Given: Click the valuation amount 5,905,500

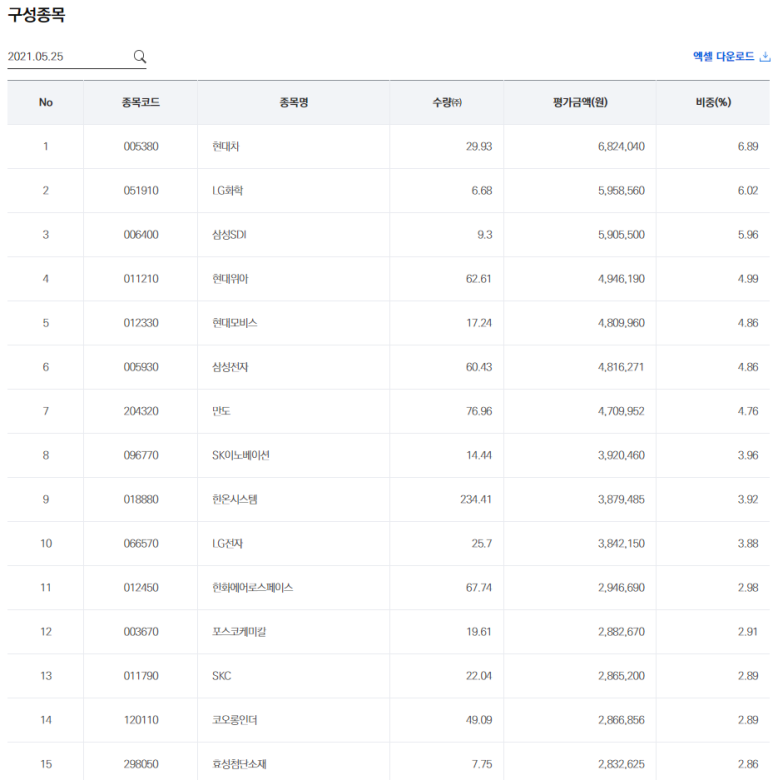Looking at the screenshot, I should click(621, 235).
